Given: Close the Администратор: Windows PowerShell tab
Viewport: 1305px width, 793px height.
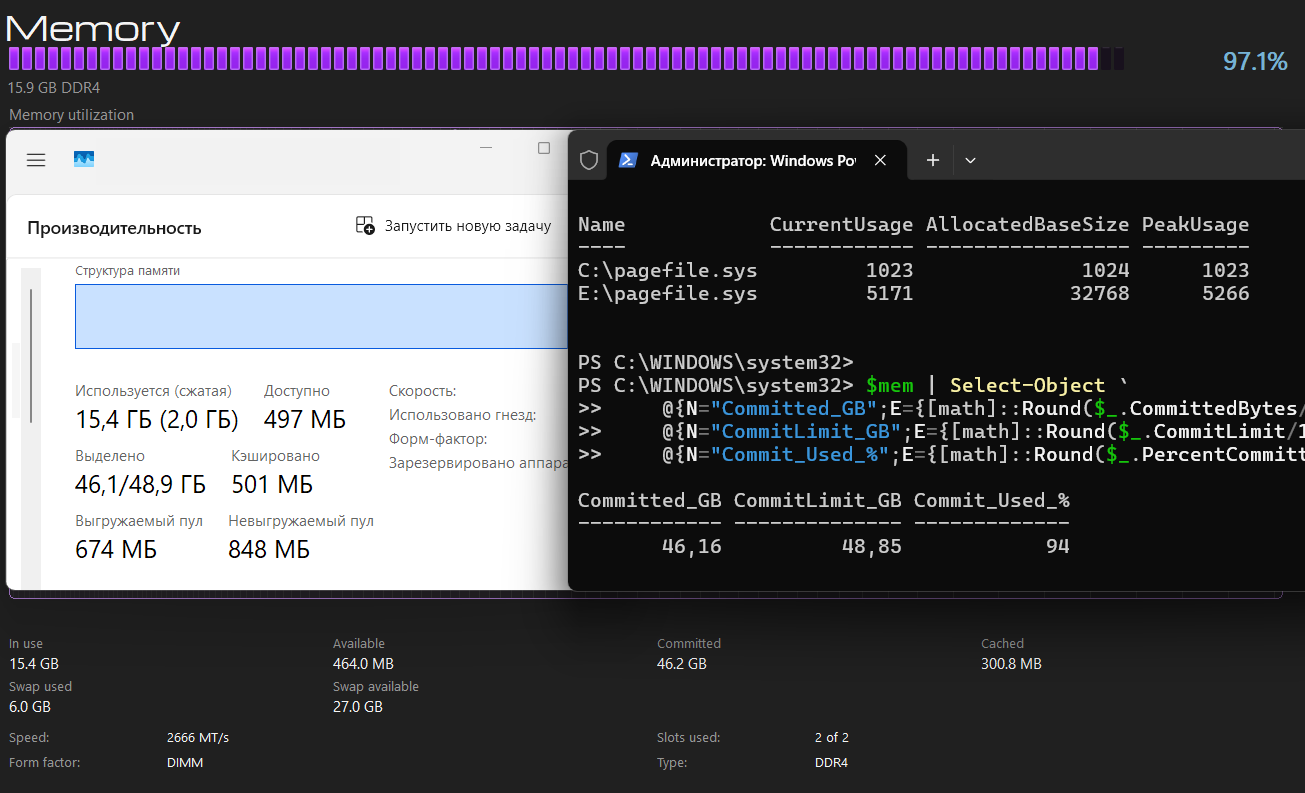Looking at the screenshot, I should click(x=880, y=160).
